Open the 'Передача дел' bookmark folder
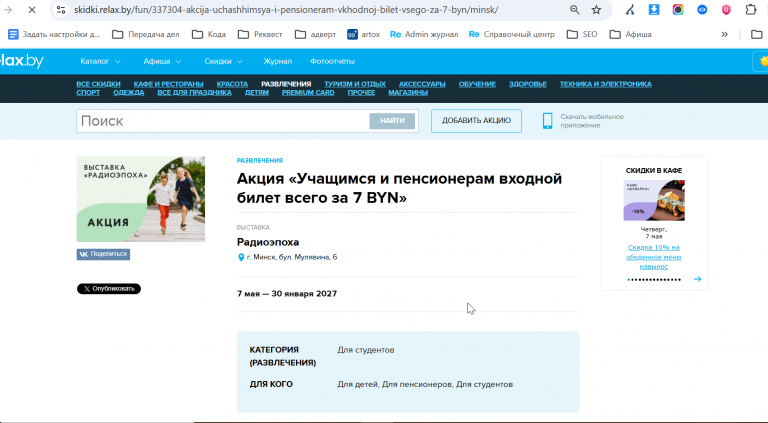Image resolution: width=768 pixels, height=423 pixels. point(145,34)
